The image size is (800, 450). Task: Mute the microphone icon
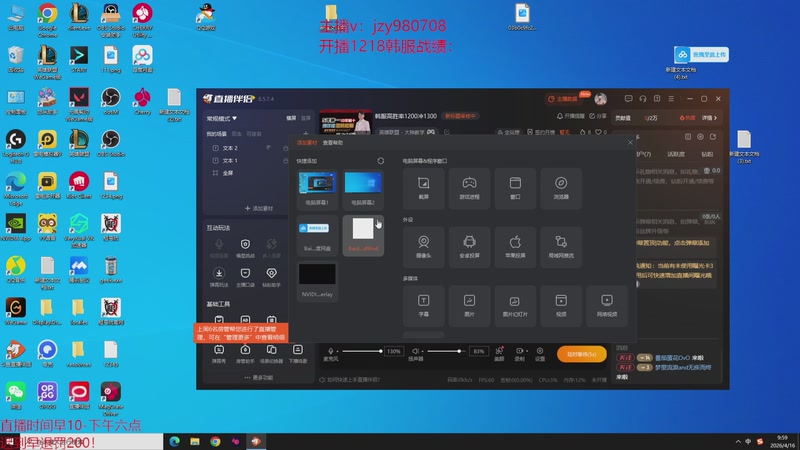(x=331, y=351)
